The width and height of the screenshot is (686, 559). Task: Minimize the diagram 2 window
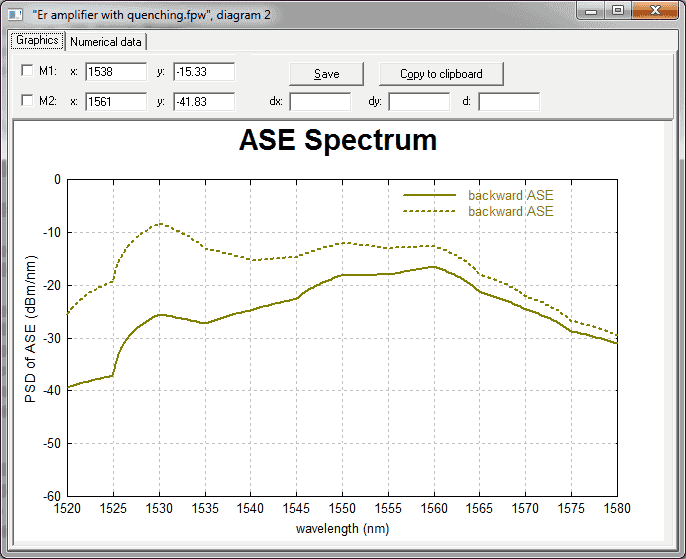[591, 11]
